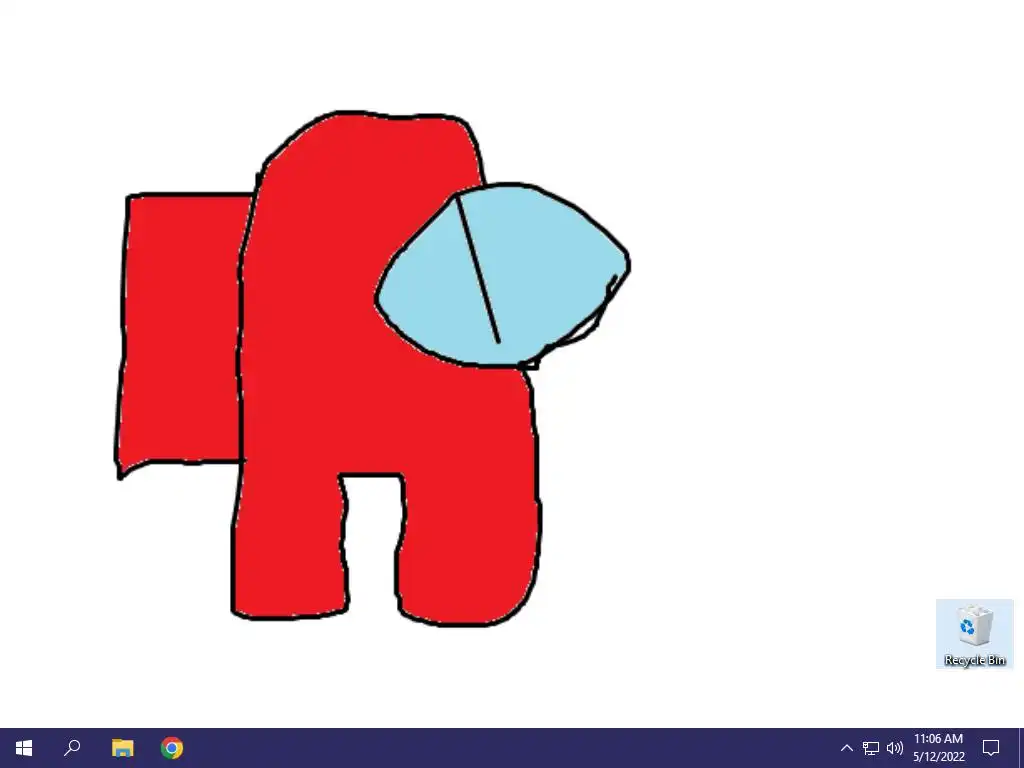Image resolution: width=1024 pixels, height=768 pixels.
Task: Open the volume speaker control
Action: click(x=895, y=748)
